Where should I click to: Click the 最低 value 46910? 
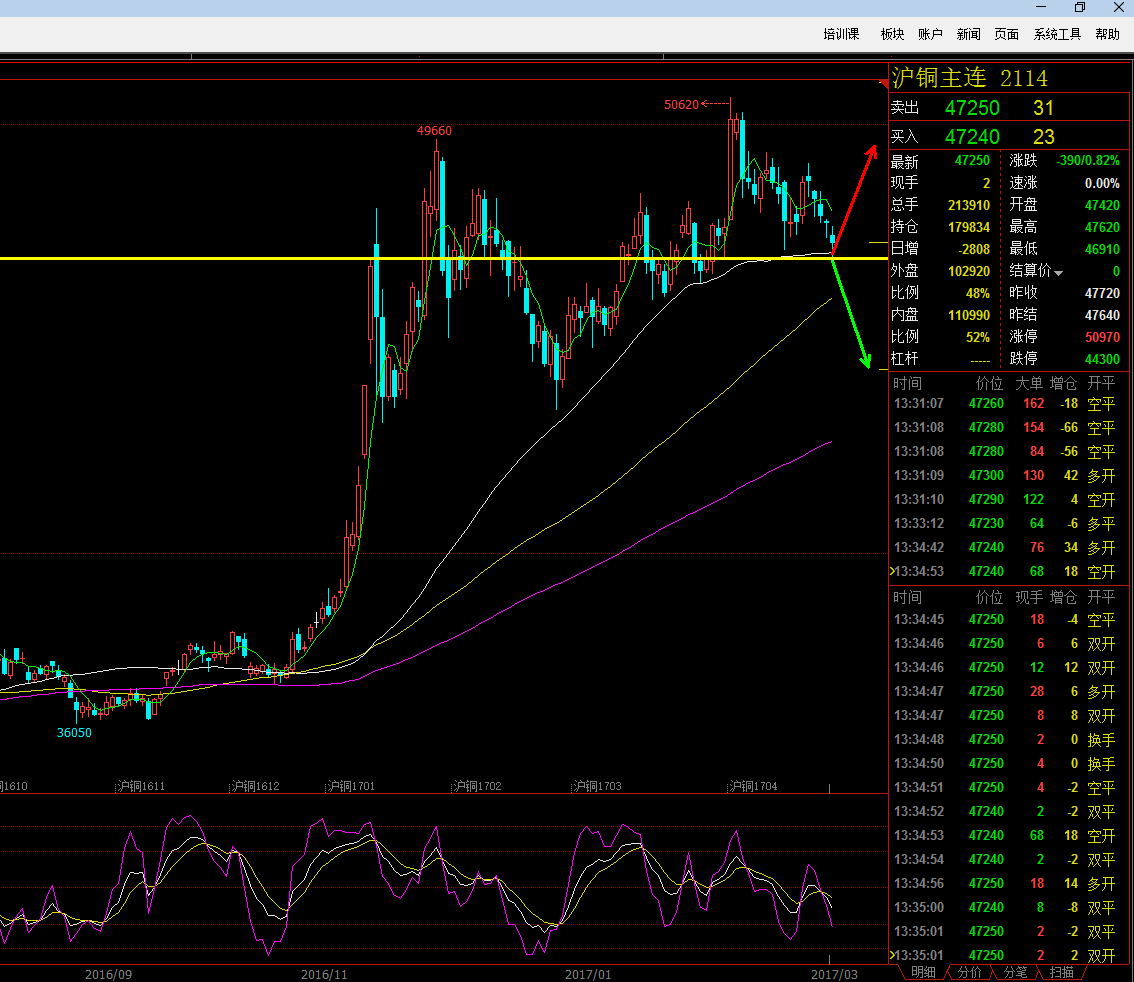pyautogui.click(x=1102, y=249)
